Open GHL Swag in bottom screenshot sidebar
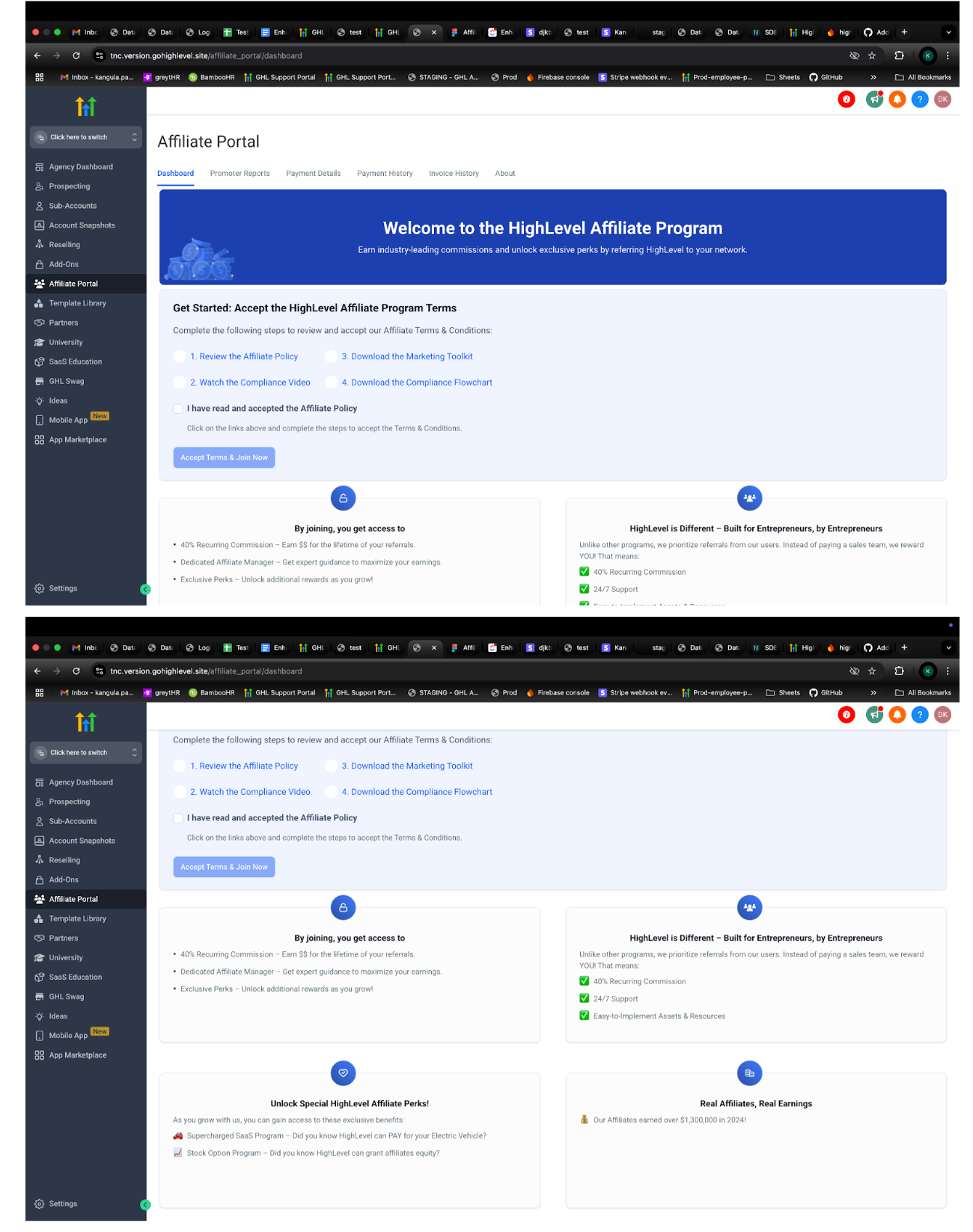973x1232 pixels. (x=67, y=996)
